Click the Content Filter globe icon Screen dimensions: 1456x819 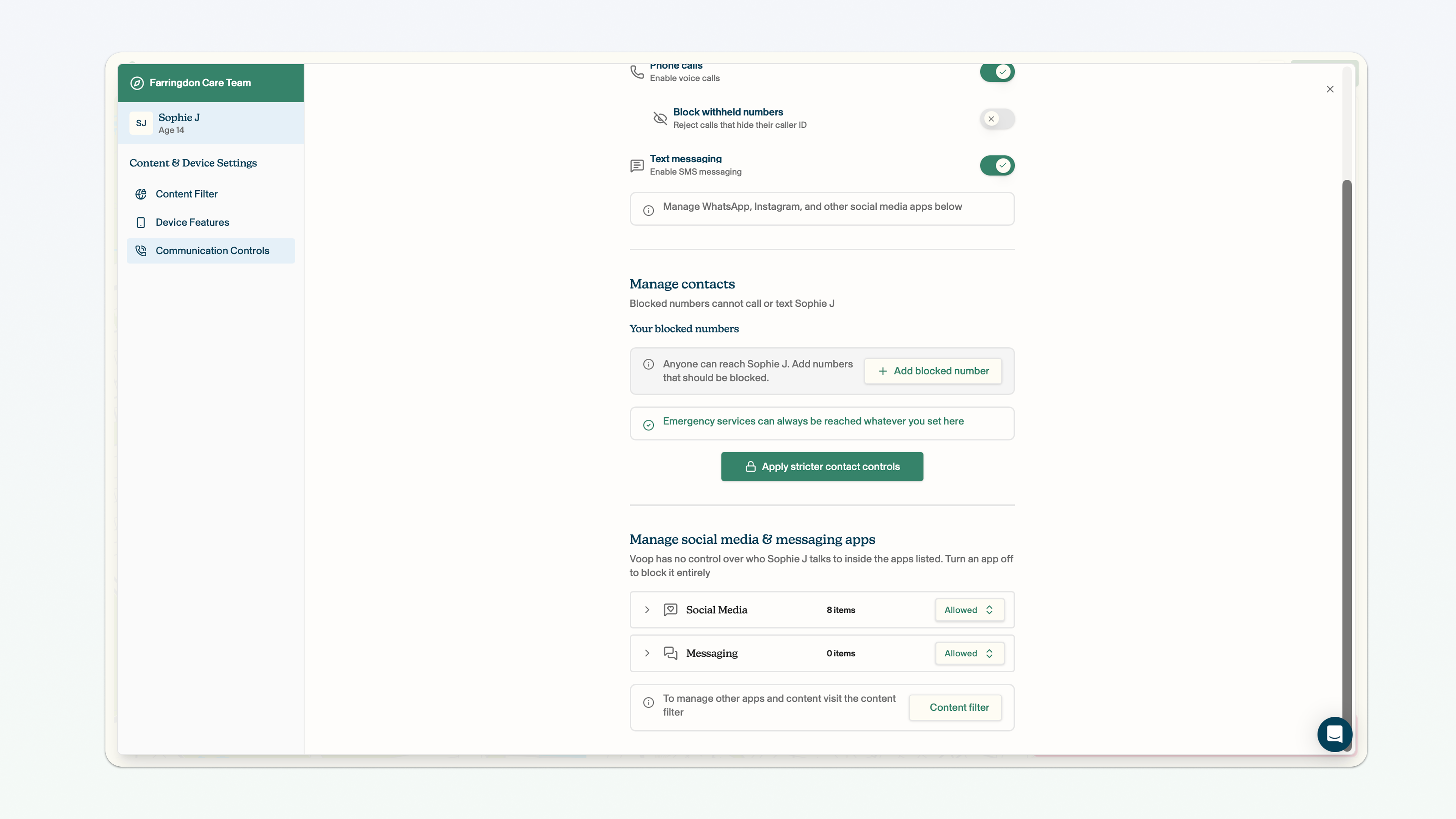(141, 195)
